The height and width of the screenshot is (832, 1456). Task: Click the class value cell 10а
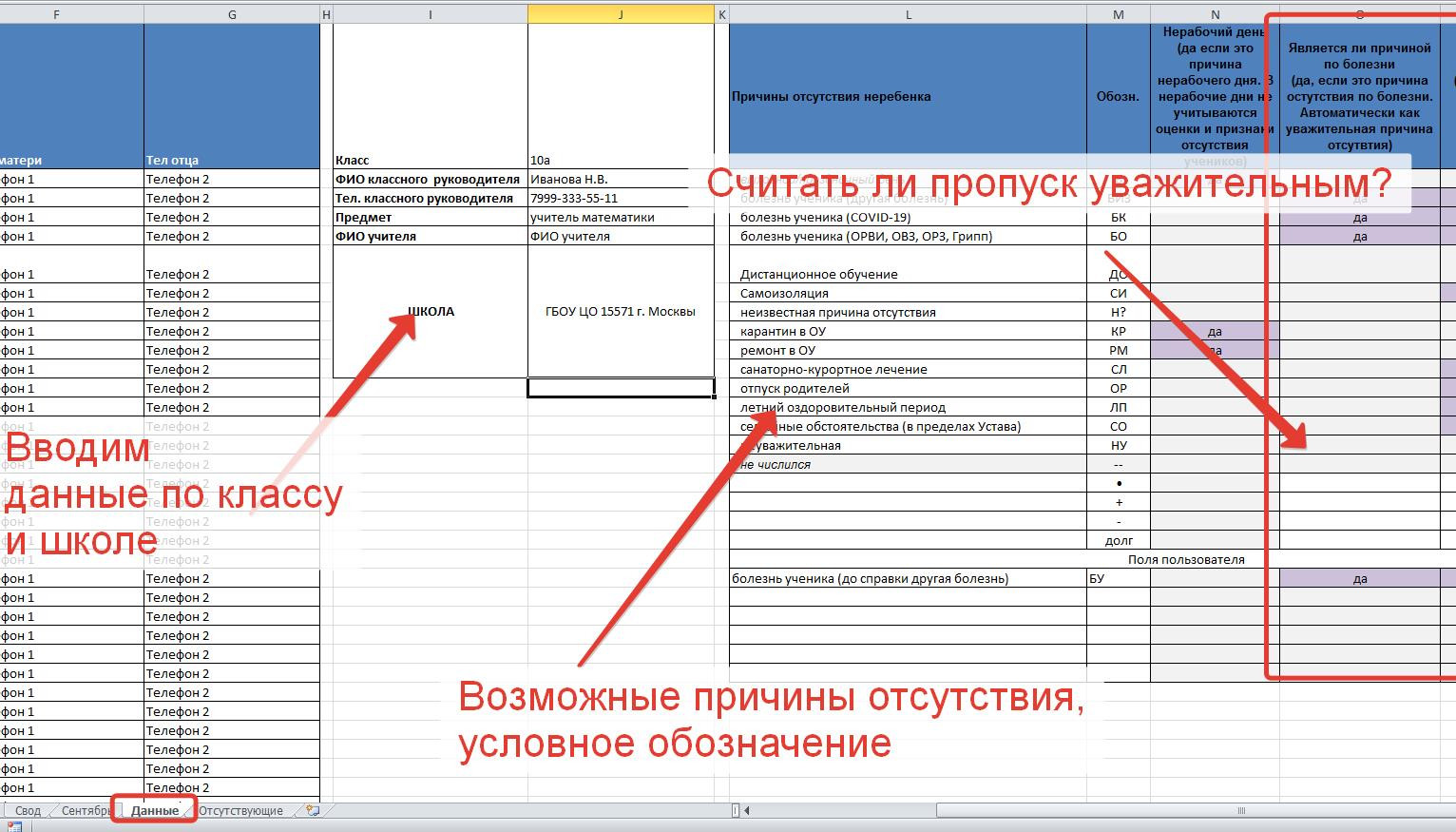[621, 161]
